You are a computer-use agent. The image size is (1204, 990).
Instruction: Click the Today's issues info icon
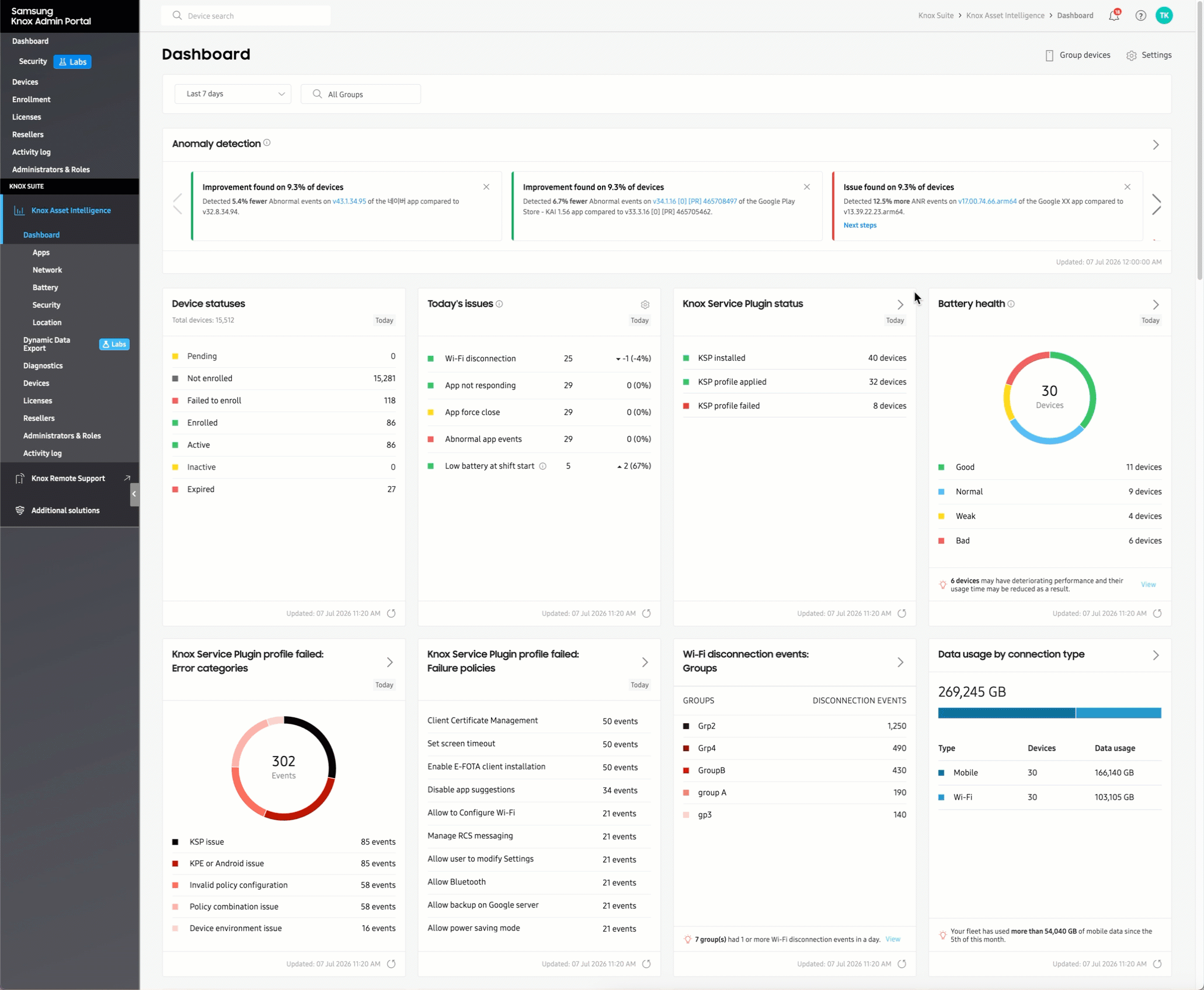499,304
